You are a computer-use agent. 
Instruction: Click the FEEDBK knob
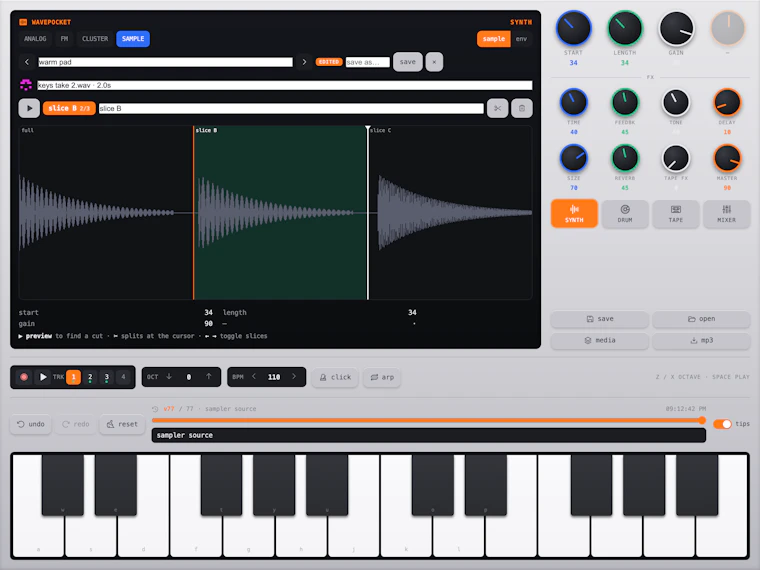pyautogui.click(x=625, y=102)
